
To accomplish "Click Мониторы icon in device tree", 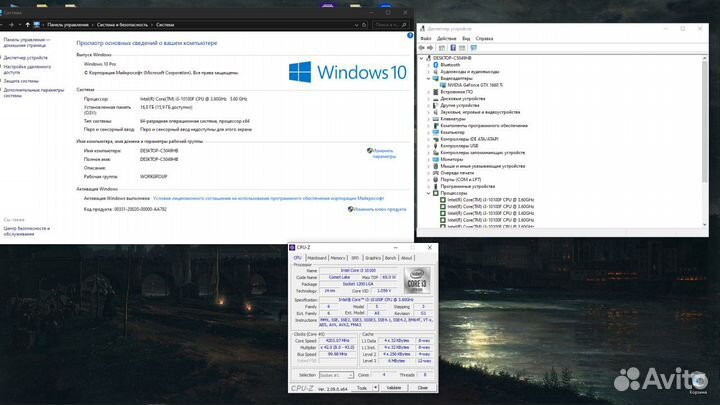I will 436,159.
